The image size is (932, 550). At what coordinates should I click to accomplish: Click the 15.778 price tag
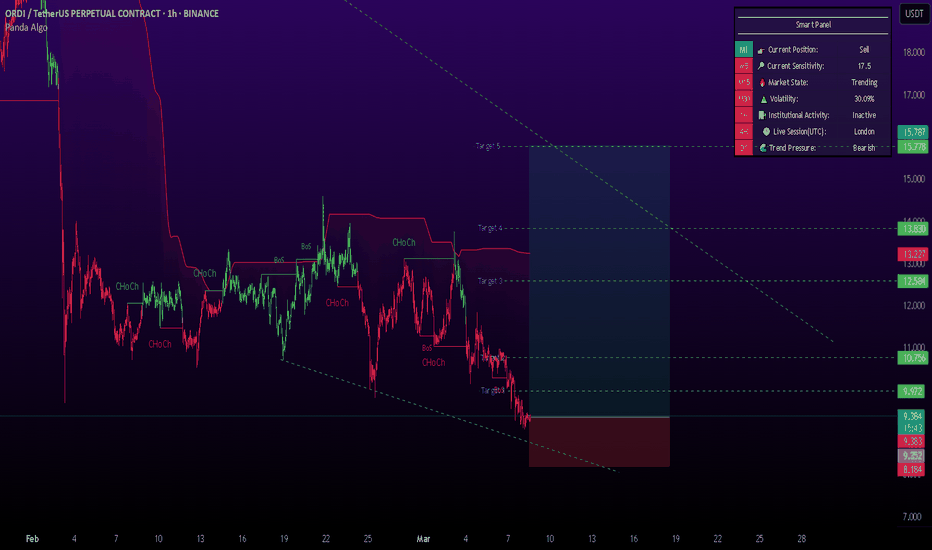point(912,146)
